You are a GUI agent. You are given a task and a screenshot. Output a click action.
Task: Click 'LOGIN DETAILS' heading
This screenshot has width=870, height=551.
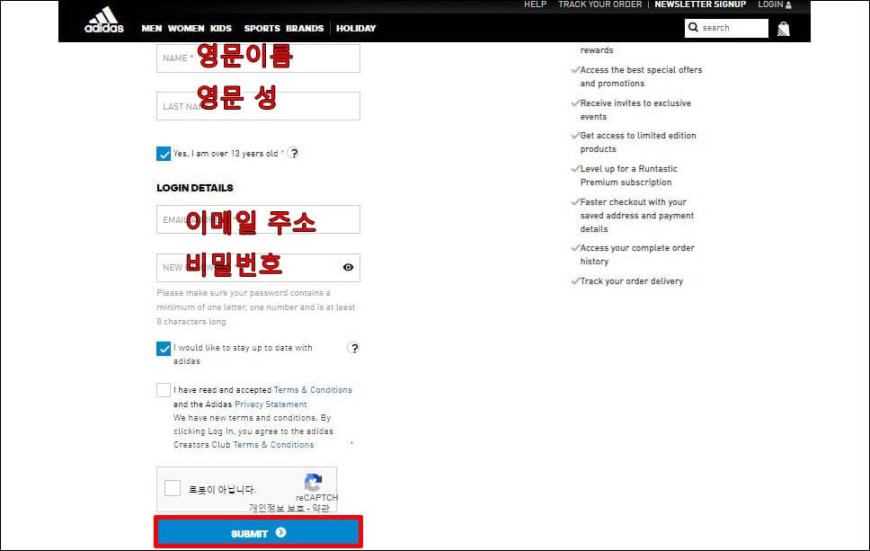(x=195, y=188)
